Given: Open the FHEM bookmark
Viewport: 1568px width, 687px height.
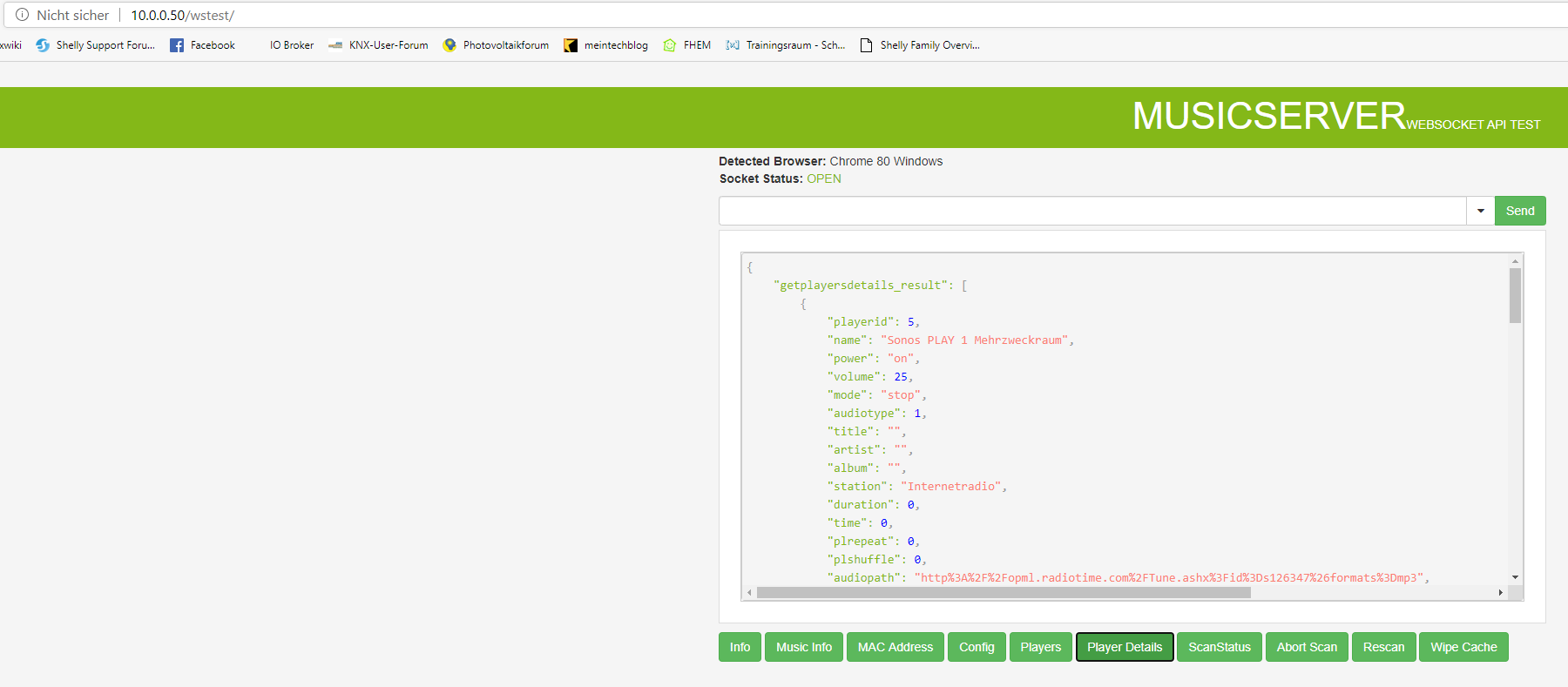Looking at the screenshot, I should point(687,45).
